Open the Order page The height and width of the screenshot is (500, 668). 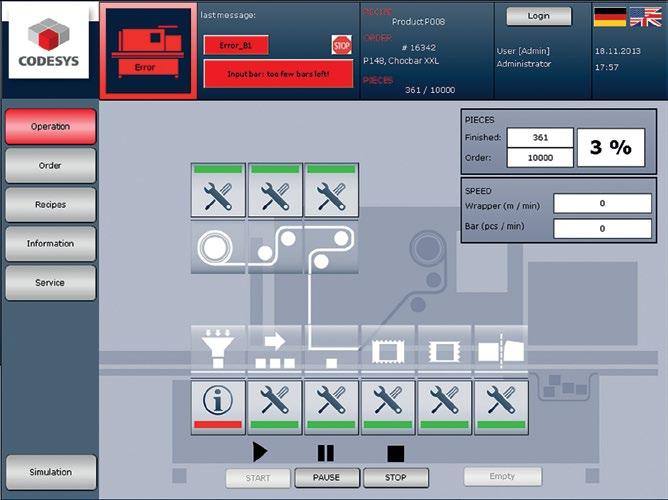[50, 165]
